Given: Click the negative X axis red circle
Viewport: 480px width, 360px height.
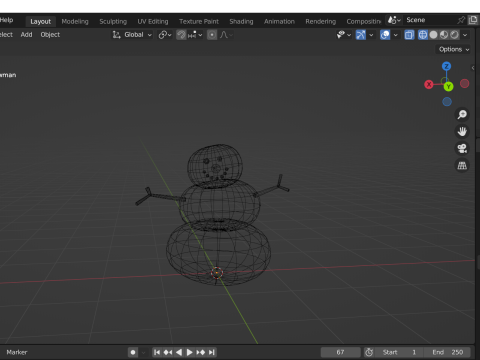Looking at the screenshot, I should coord(464,83).
